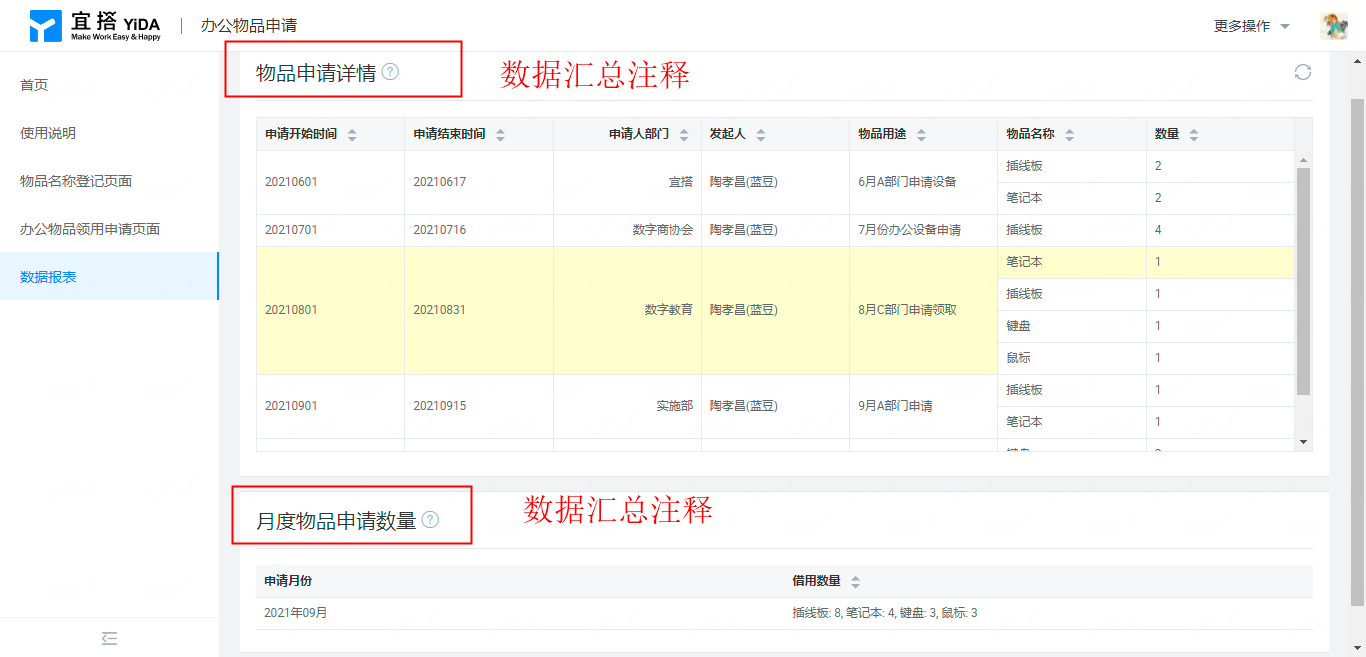Viewport: 1366px width, 657px height.
Task: Click help icon beside 月度物品申请数量
Action: coord(430,520)
